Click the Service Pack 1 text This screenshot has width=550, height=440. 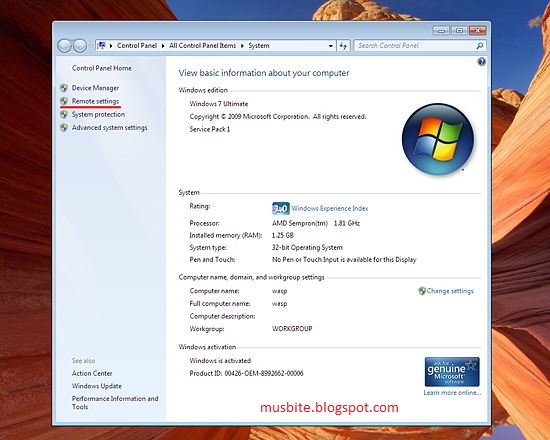pos(210,129)
